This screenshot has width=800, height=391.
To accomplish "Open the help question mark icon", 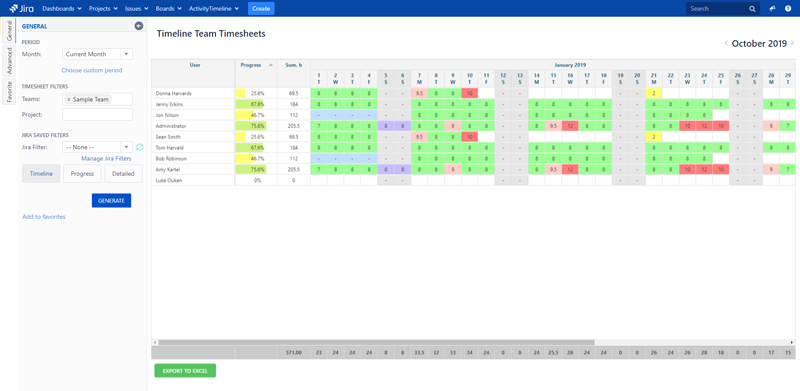I will click(788, 9).
